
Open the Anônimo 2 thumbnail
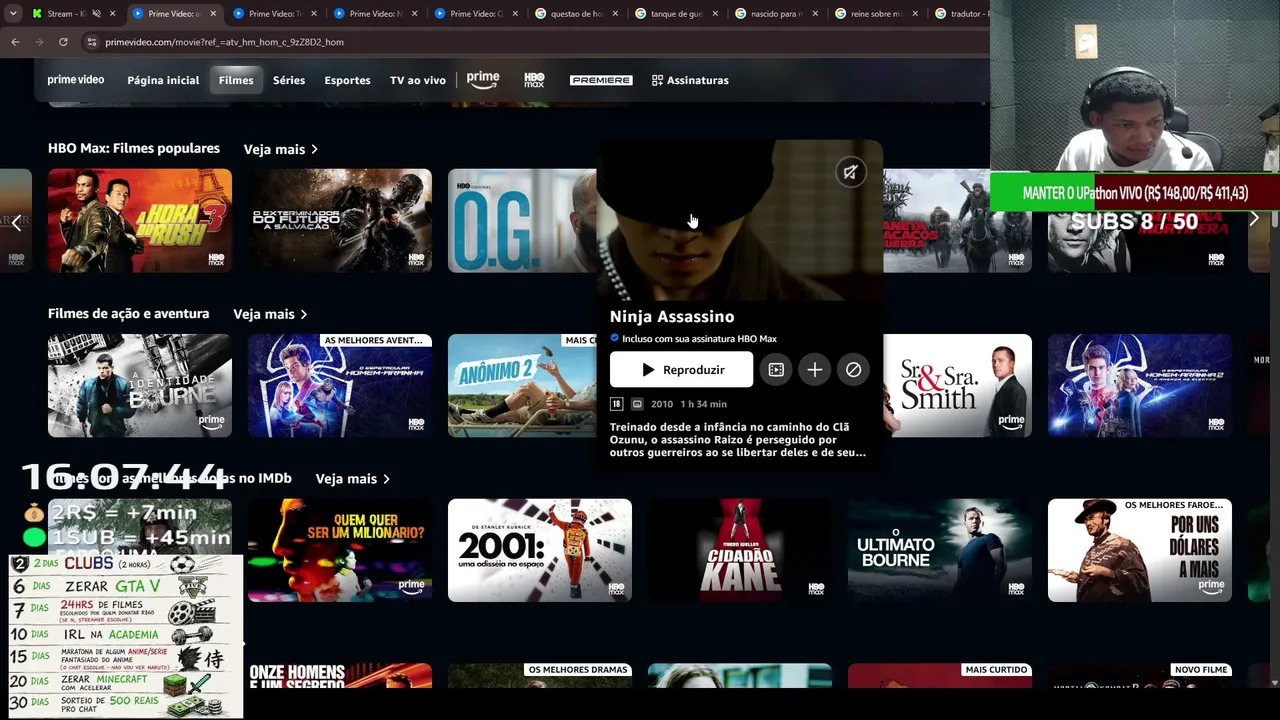pos(522,386)
